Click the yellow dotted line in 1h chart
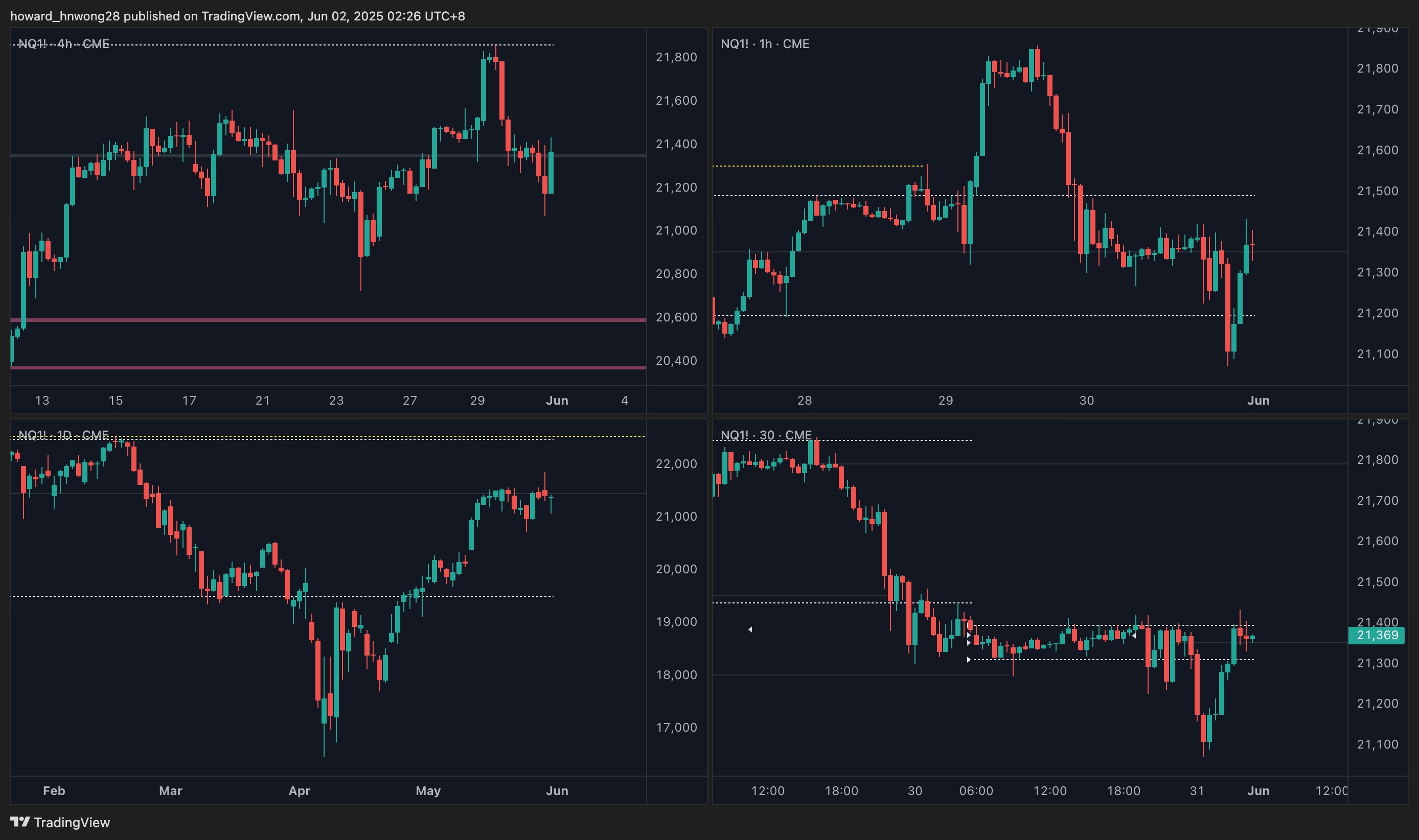This screenshot has width=1419, height=840. pyautogui.click(x=815, y=166)
